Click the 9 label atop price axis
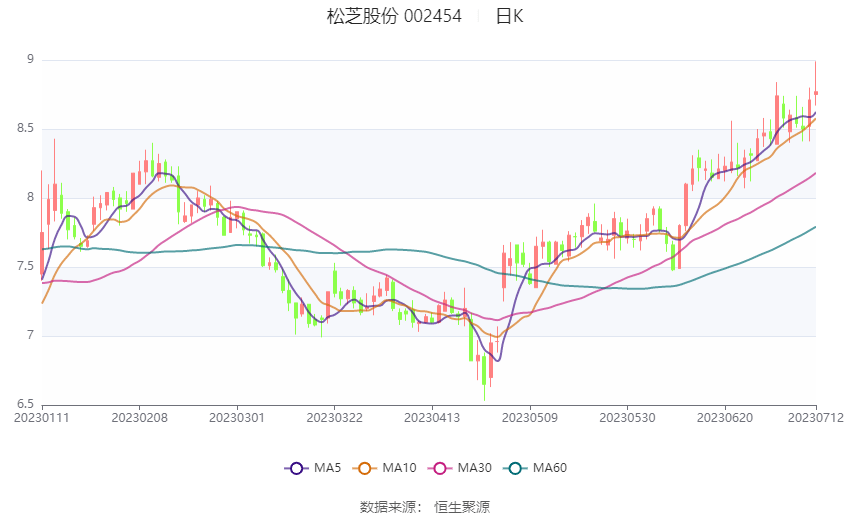Screen dimensions: 850x517 pos(30,60)
